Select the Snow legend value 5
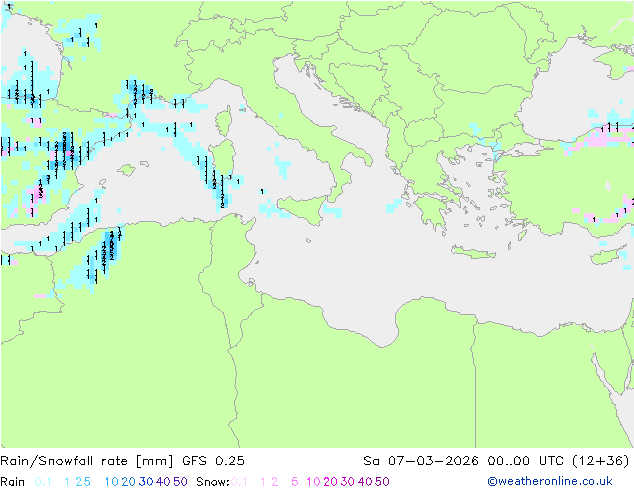The width and height of the screenshot is (634, 490). click(x=295, y=482)
